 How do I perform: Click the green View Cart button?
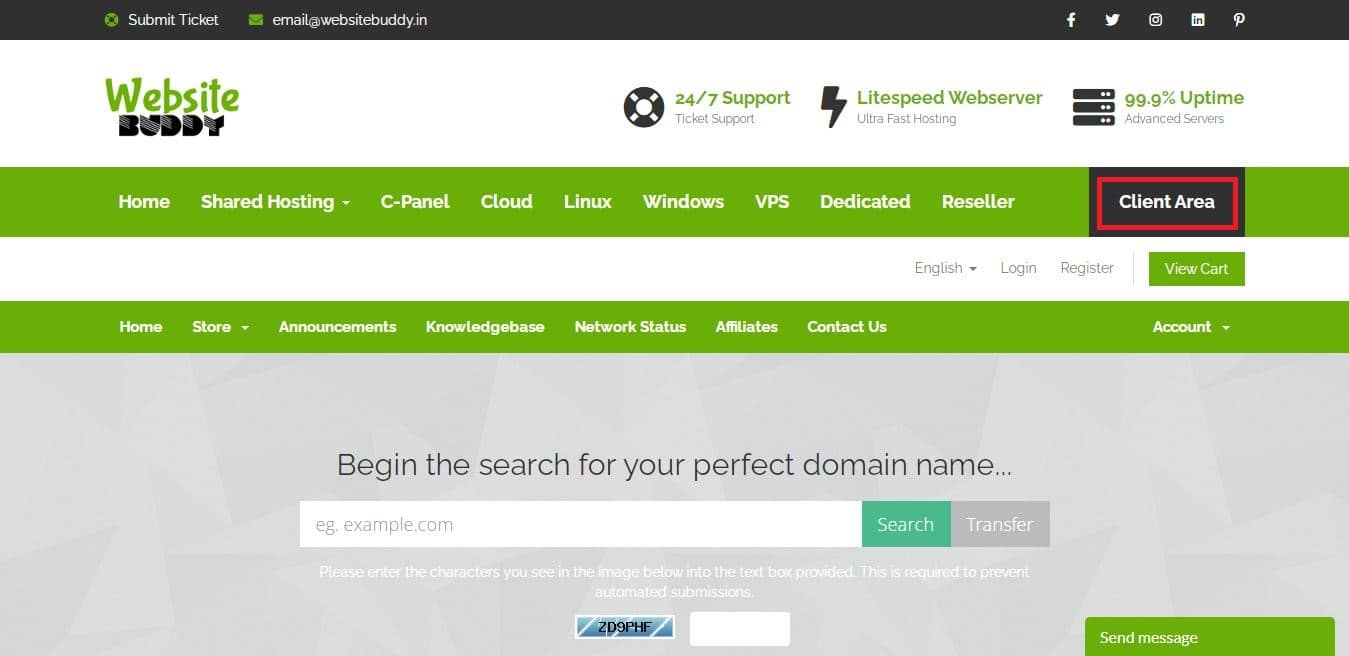click(x=1196, y=269)
